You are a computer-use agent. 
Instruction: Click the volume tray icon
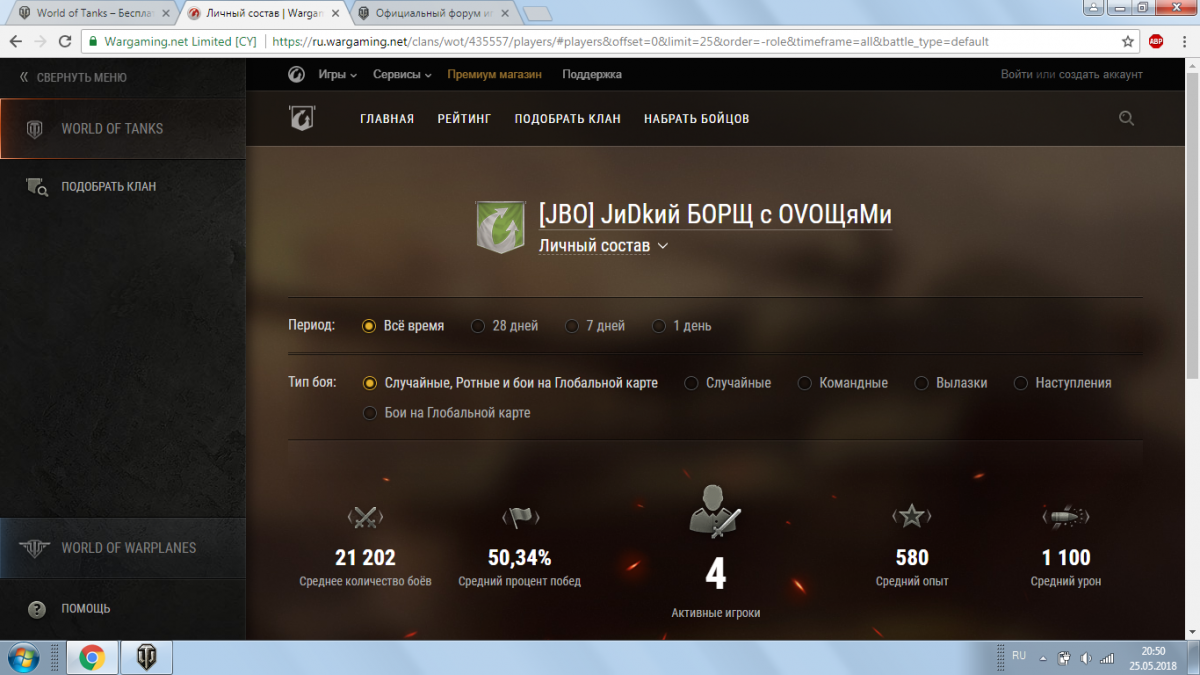[1086, 658]
